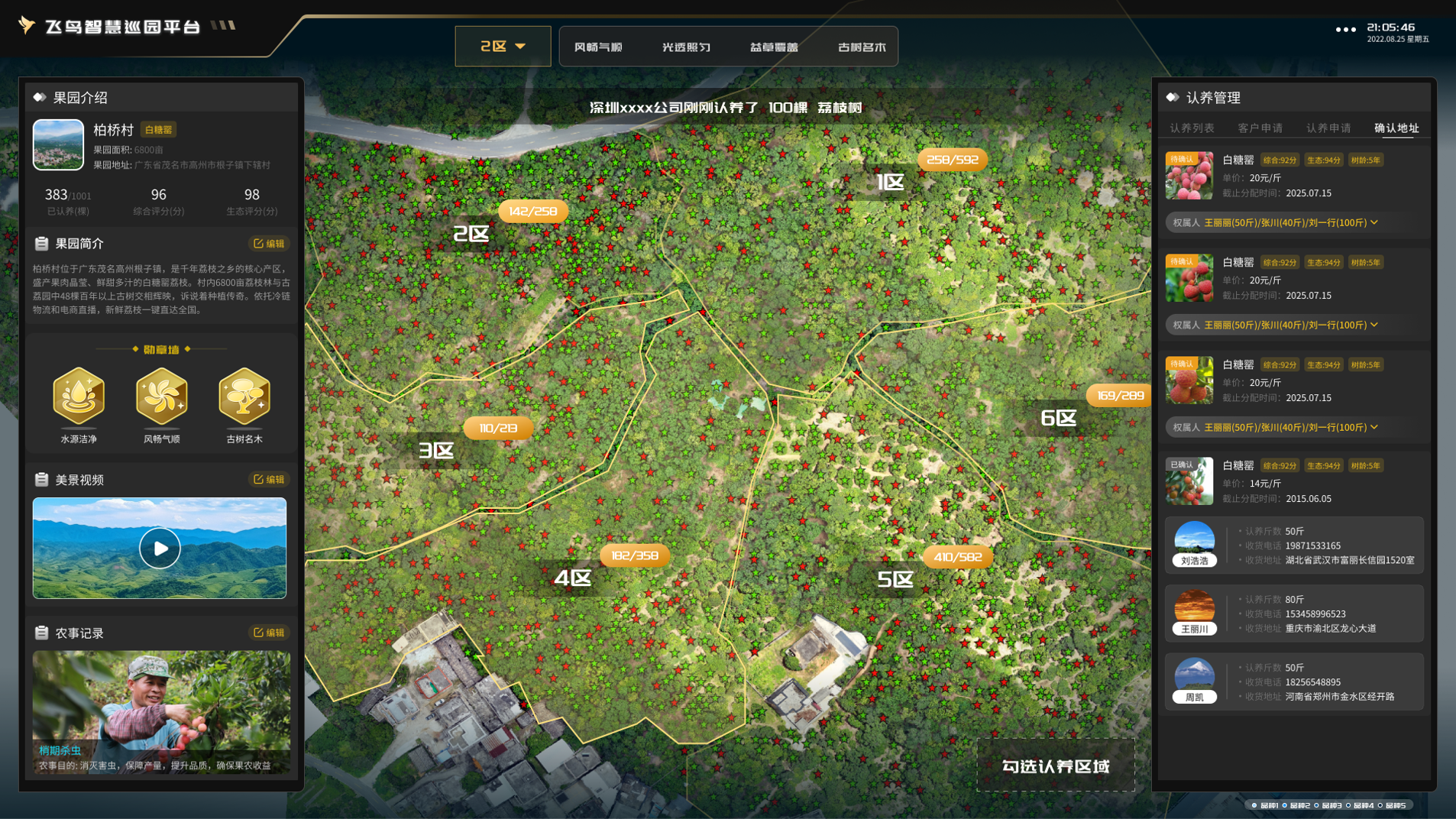
Task: Expand 权属人 list on first lychee card
Action: [x=1374, y=222]
